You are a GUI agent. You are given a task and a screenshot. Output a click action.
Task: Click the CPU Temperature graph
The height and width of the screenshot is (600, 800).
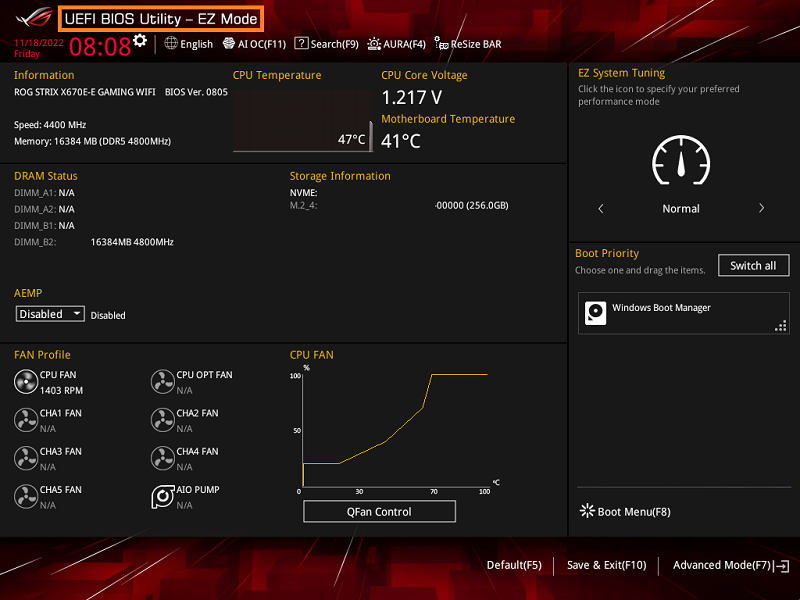(x=303, y=120)
